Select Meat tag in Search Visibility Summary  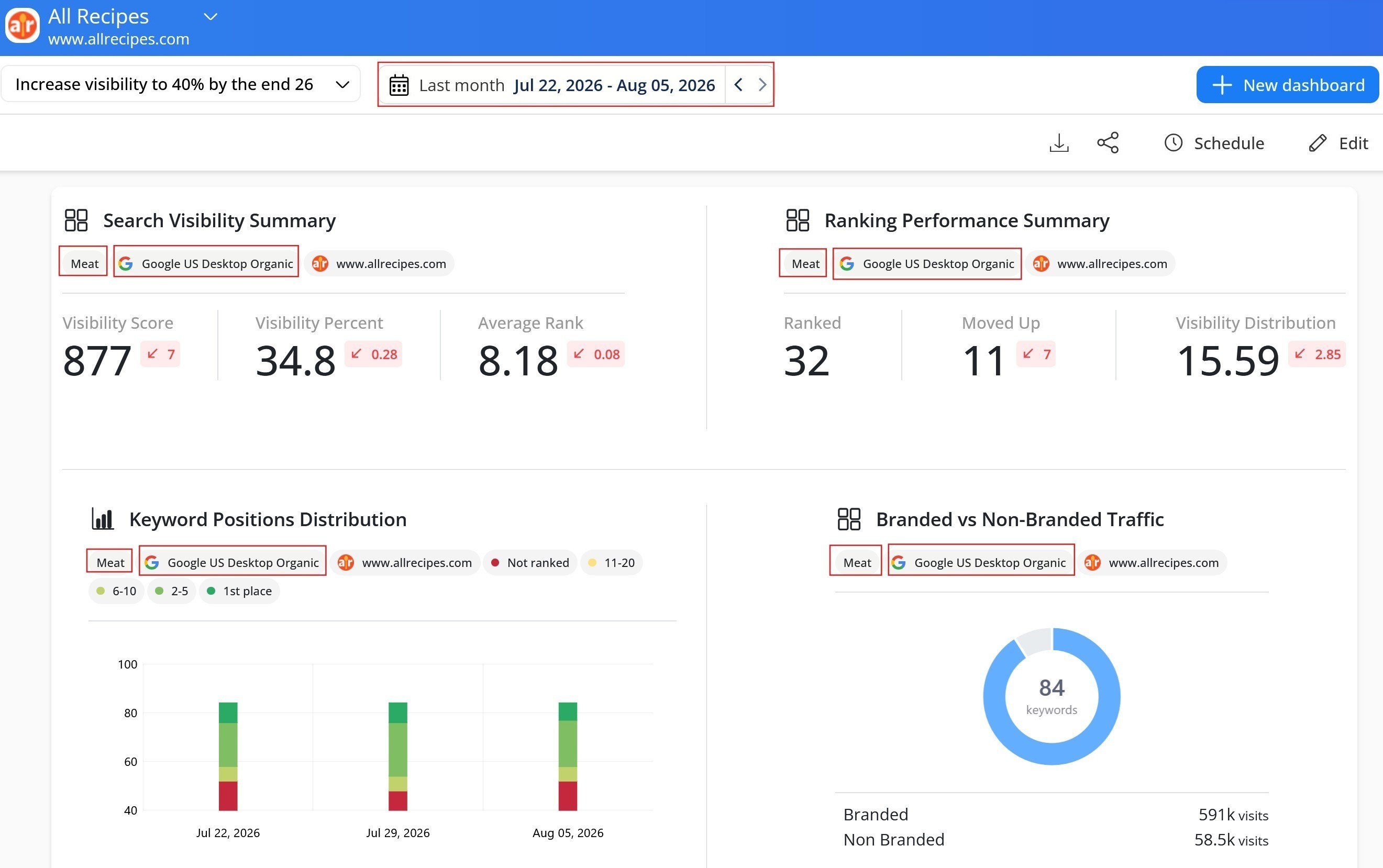pyautogui.click(x=84, y=263)
